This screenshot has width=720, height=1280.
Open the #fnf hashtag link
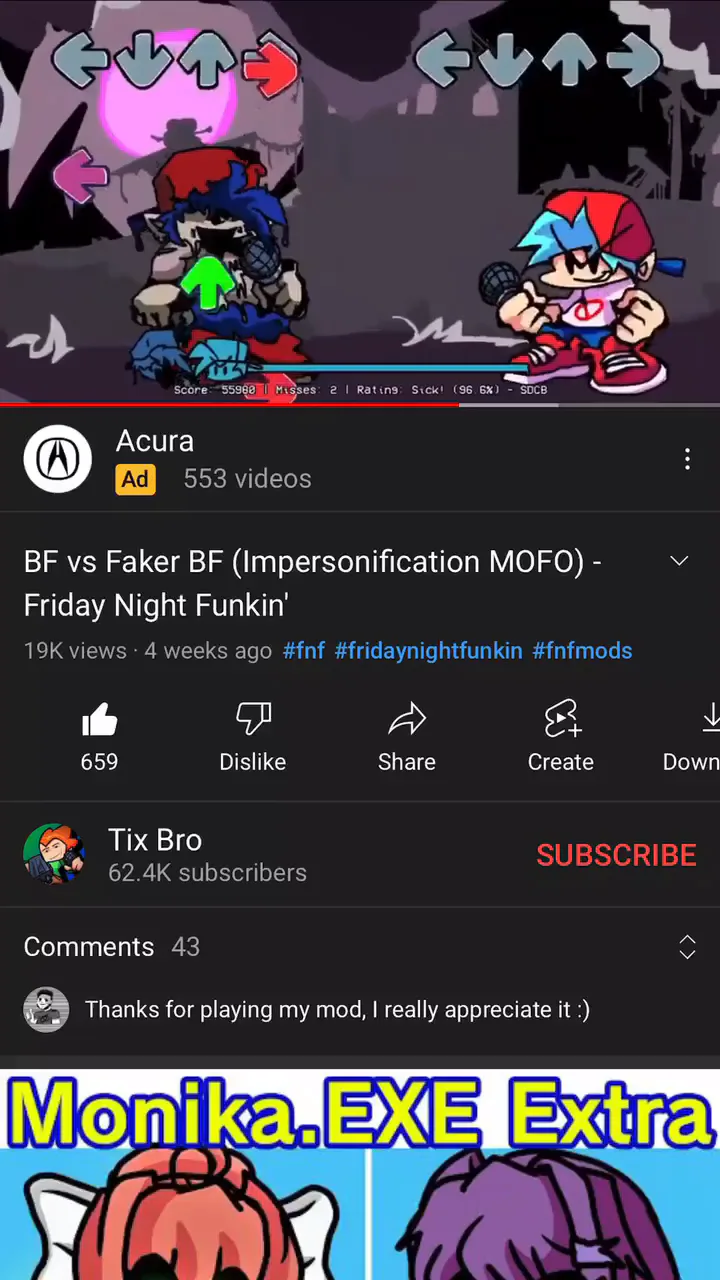(304, 651)
